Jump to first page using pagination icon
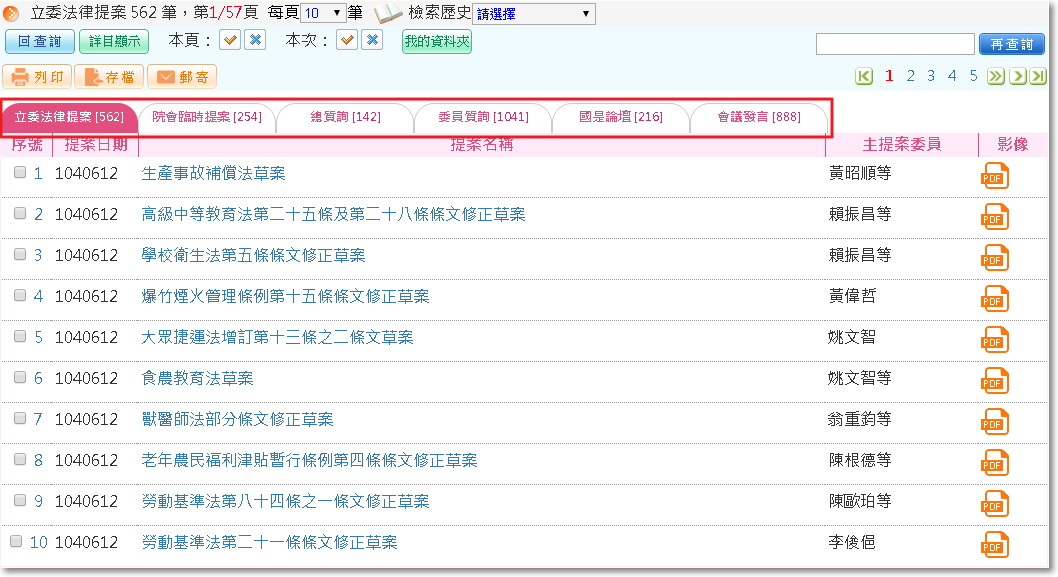Screen dimensions: 1058x577 pos(865,76)
